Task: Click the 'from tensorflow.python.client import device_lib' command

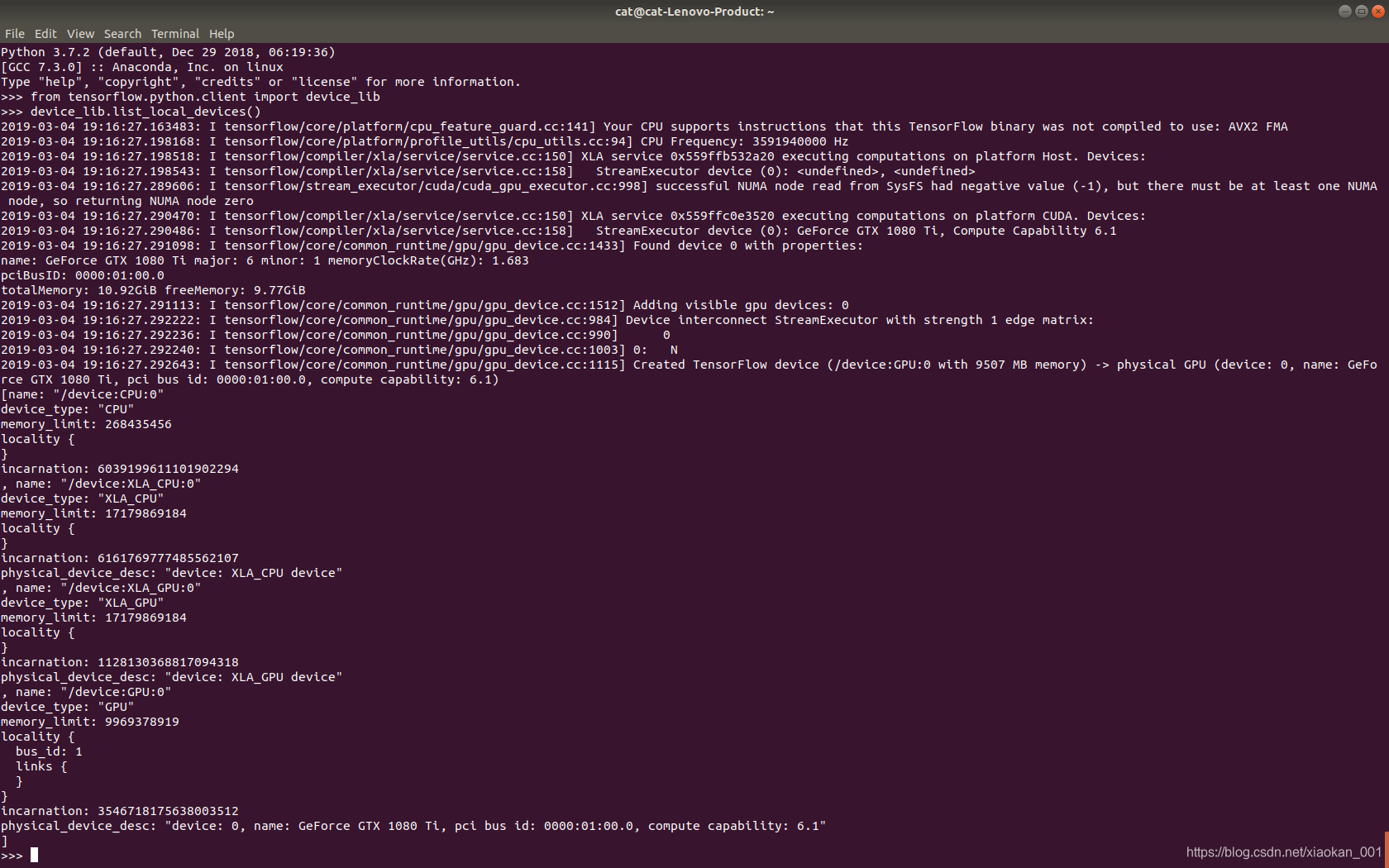Action: pyautogui.click(x=205, y=97)
